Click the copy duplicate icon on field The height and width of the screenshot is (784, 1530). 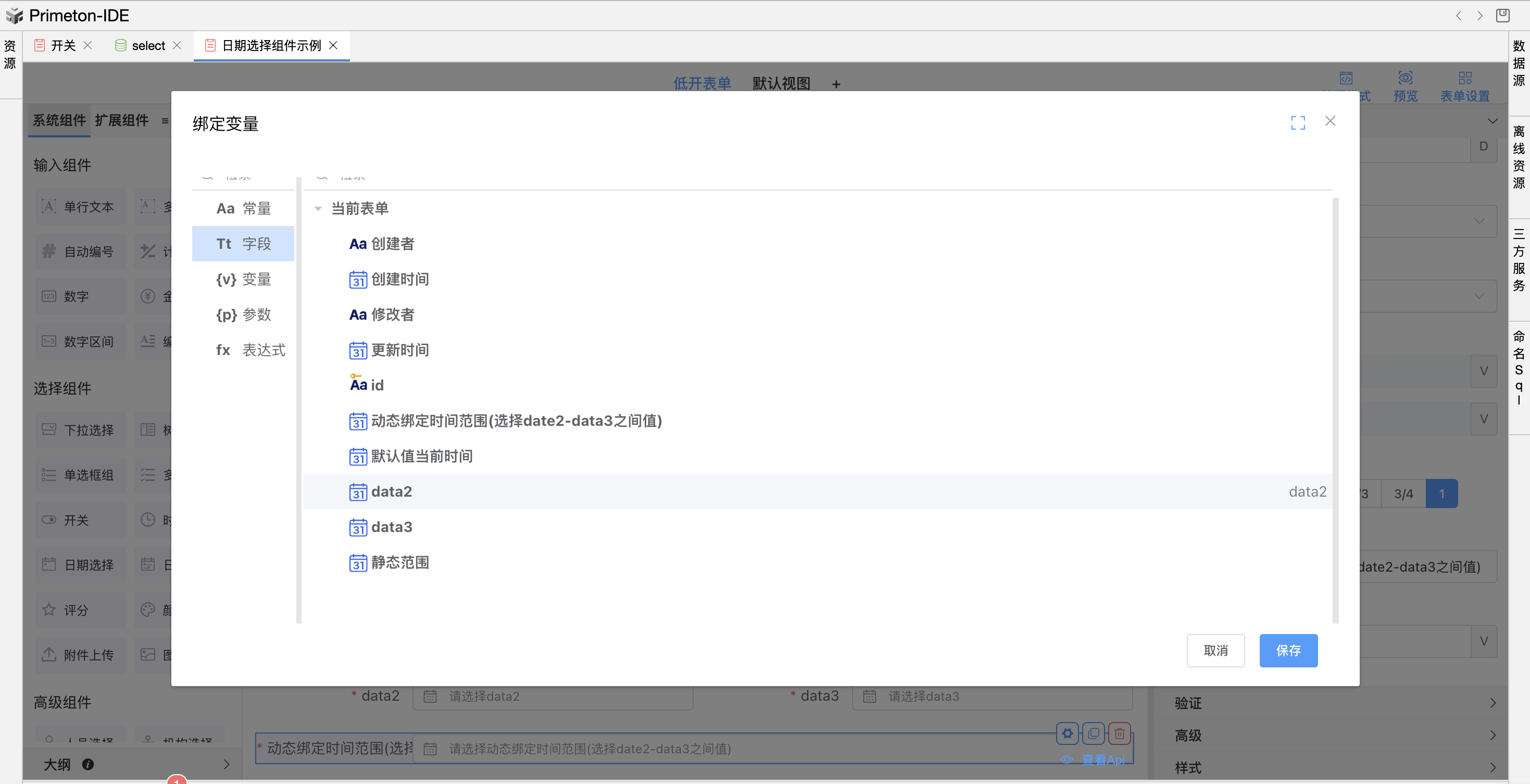[x=1094, y=734]
